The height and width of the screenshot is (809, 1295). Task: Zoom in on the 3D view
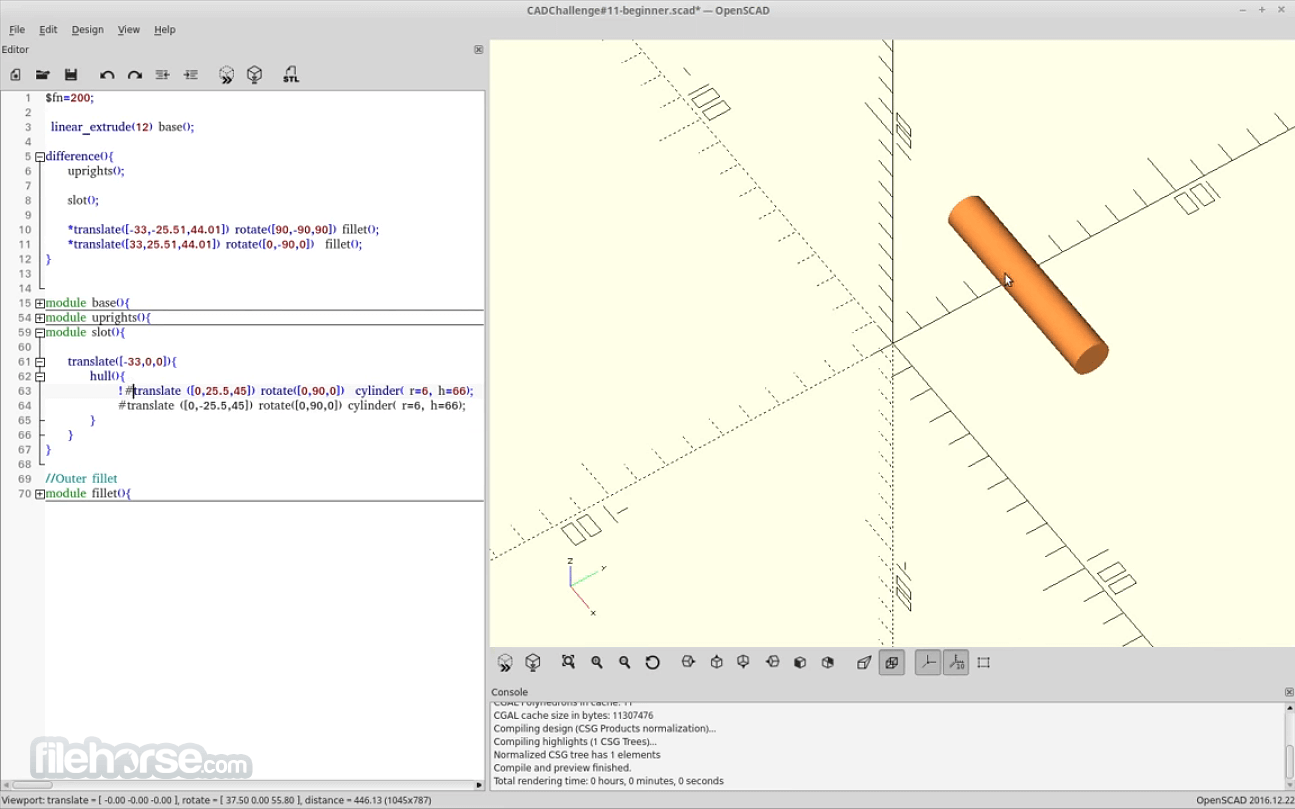coord(597,662)
